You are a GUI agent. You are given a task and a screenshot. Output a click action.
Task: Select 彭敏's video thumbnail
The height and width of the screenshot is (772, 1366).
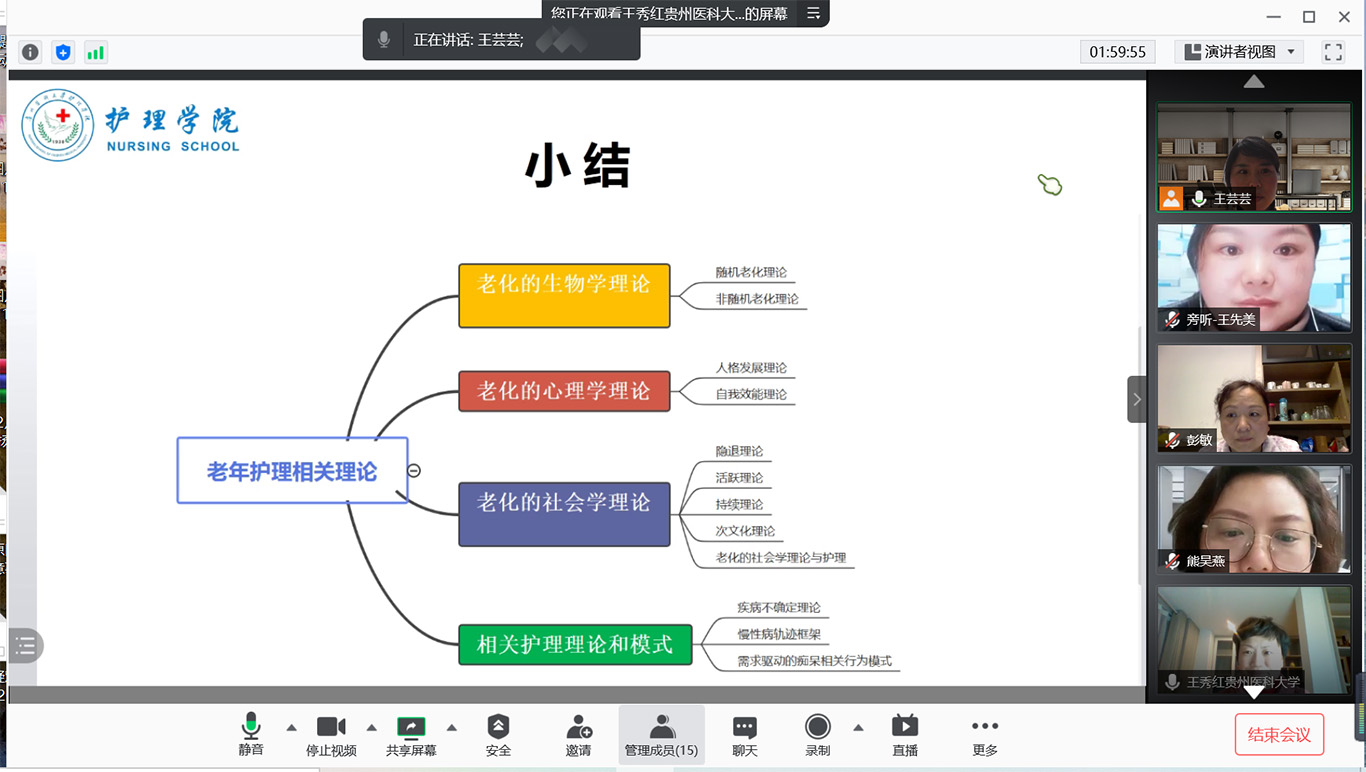1254,399
